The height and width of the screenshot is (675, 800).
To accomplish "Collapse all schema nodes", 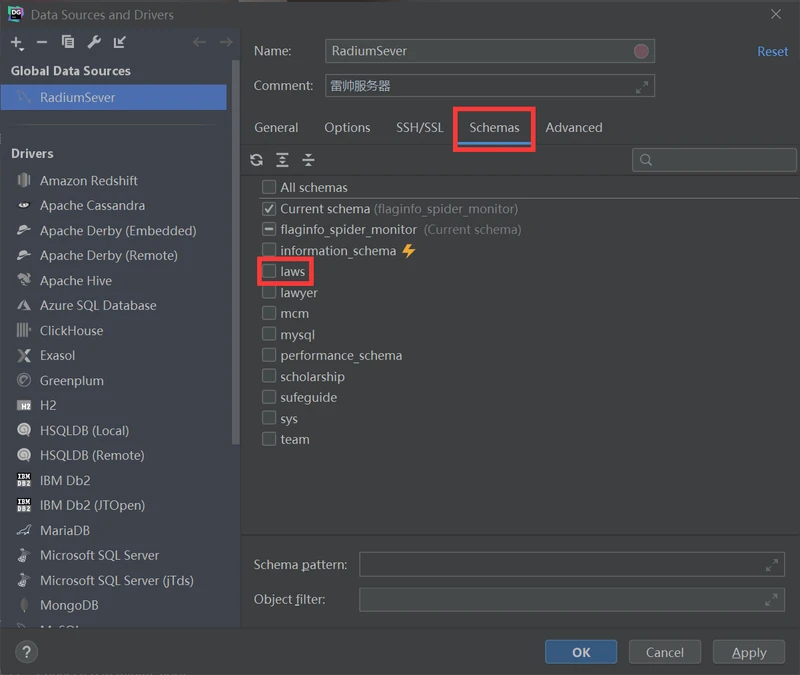I will click(x=308, y=160).
